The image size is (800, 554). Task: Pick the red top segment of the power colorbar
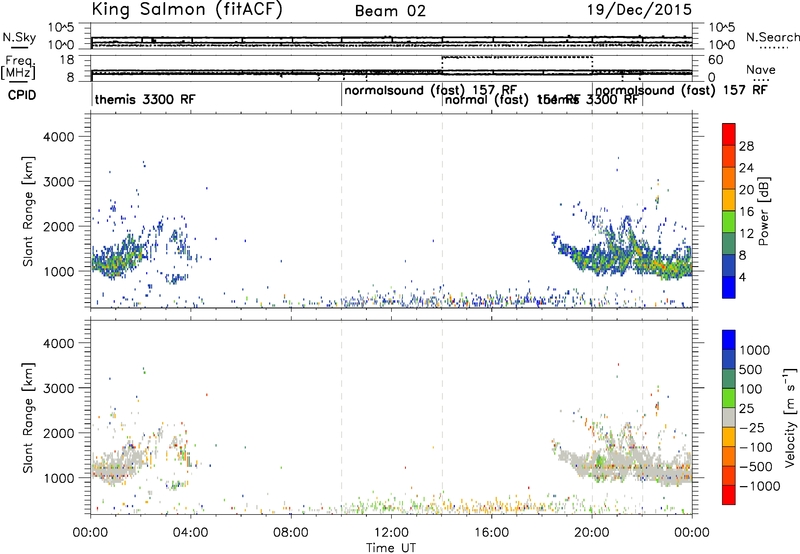pyautogui.click(x=729, y=134)
